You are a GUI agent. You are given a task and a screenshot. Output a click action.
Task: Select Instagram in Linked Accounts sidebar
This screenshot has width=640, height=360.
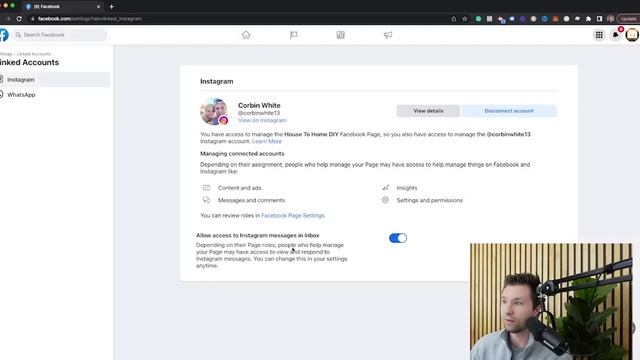(55, 80)
